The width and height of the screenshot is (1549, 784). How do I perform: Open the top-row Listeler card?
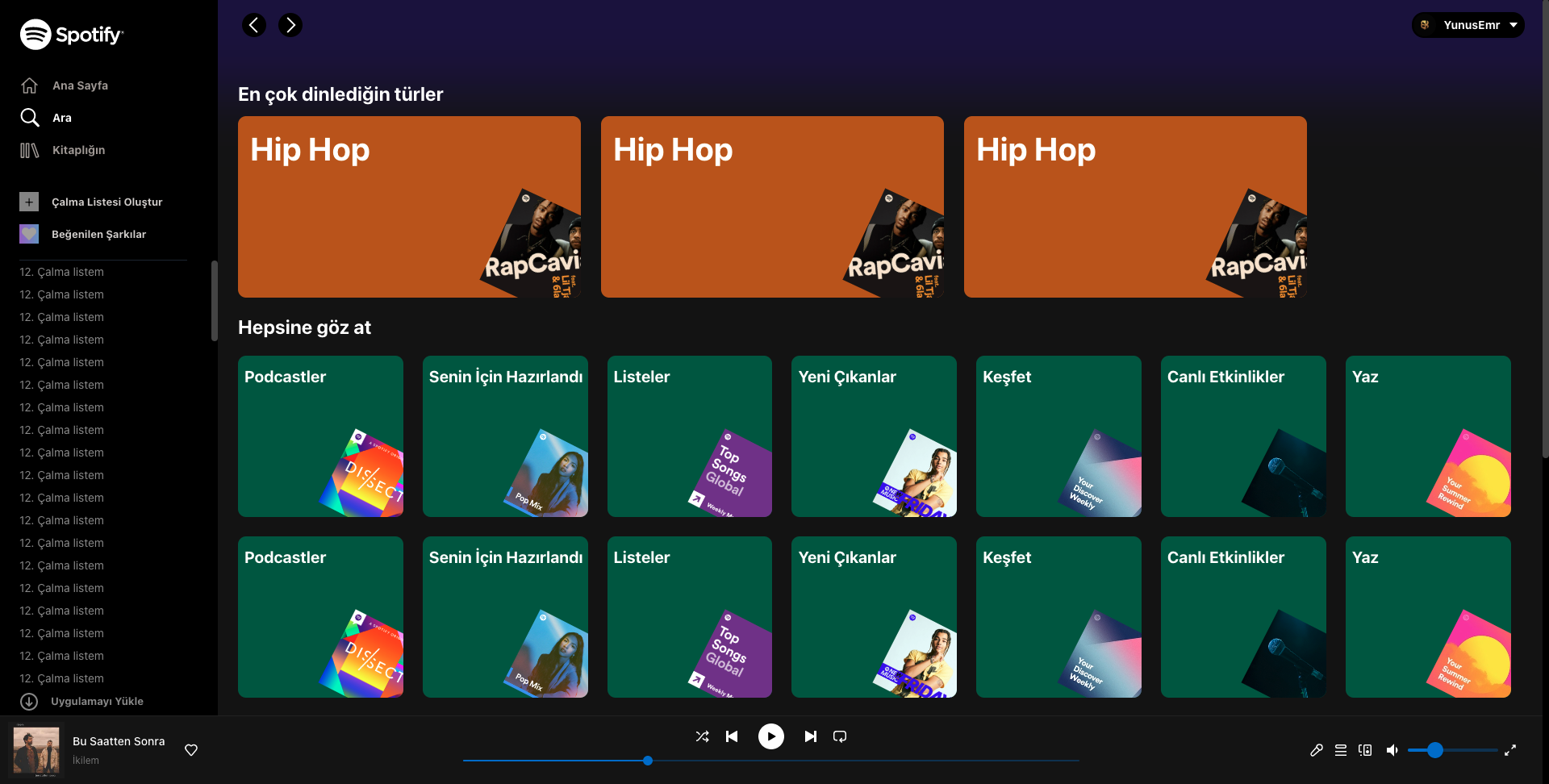click(x=690, y=436)
